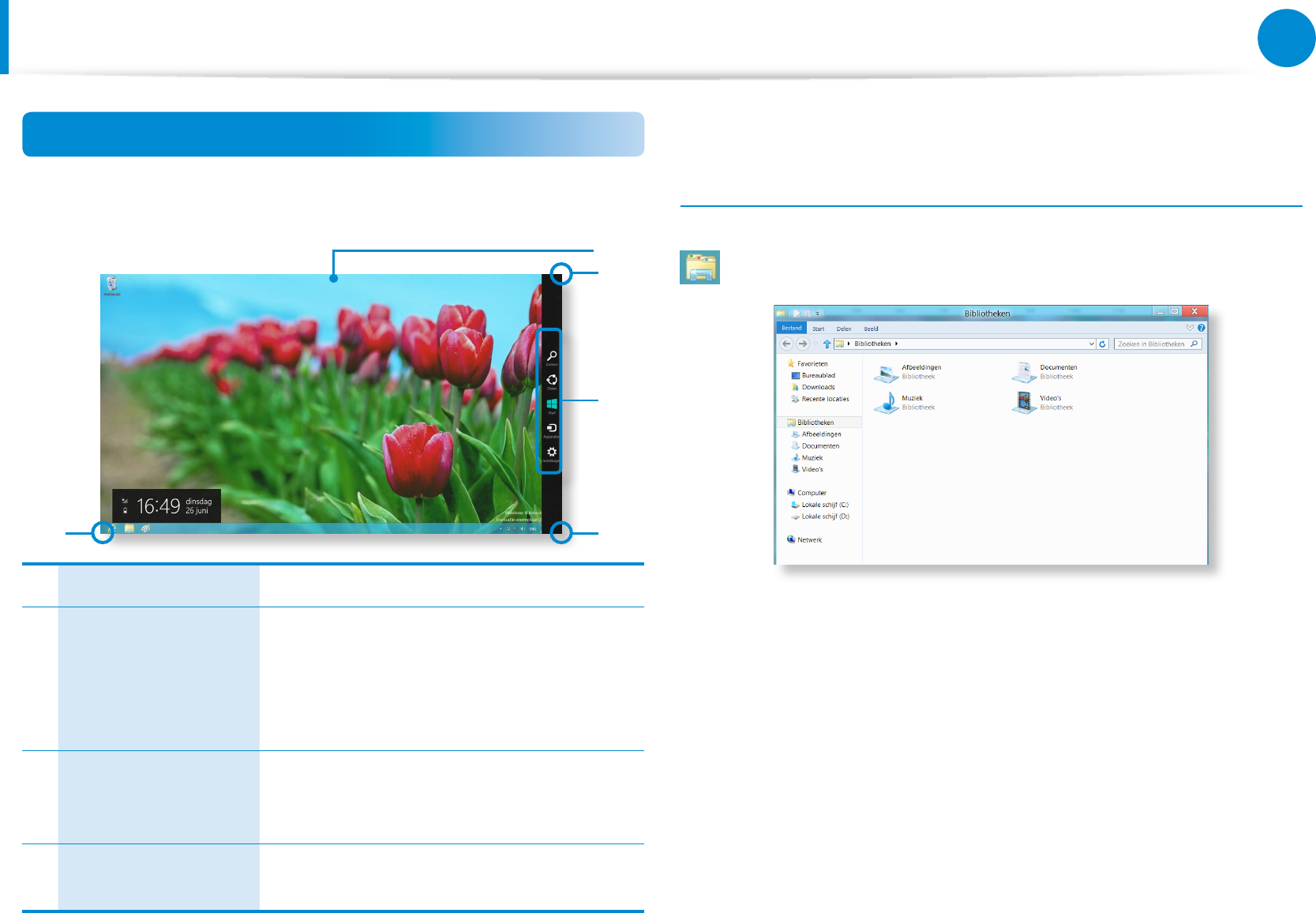Viewport: 1316px width, 913px height.
Task: Click the folder icon in the address bar
Action: [840, 344]
